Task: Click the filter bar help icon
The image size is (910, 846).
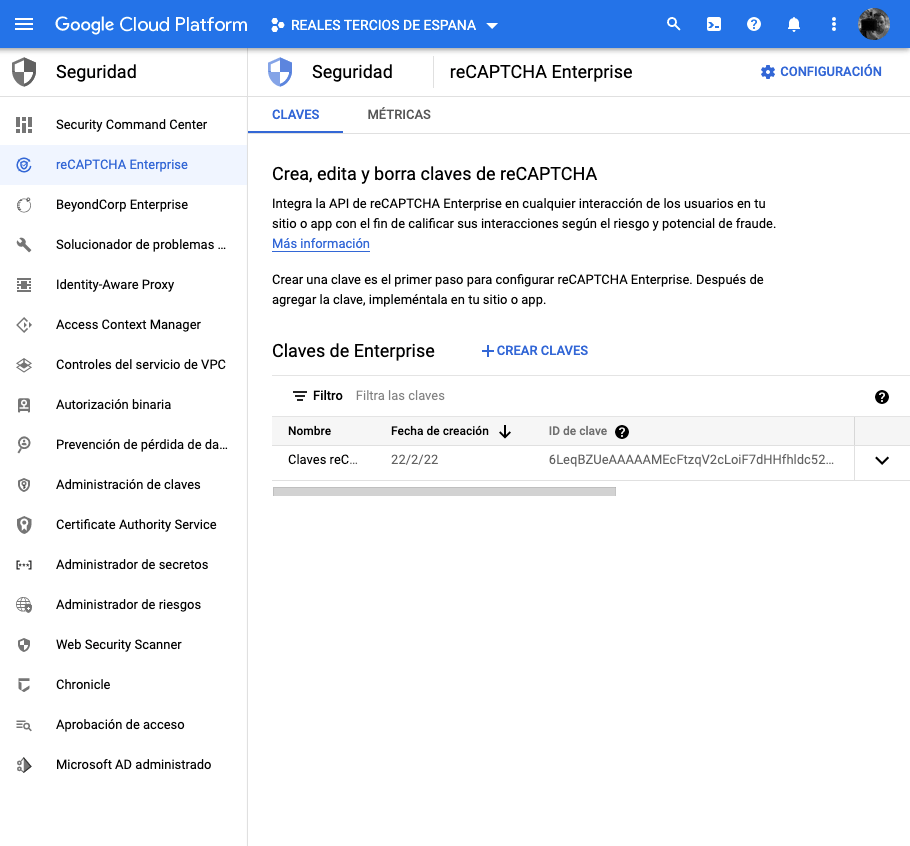Action: coord(882,397)
